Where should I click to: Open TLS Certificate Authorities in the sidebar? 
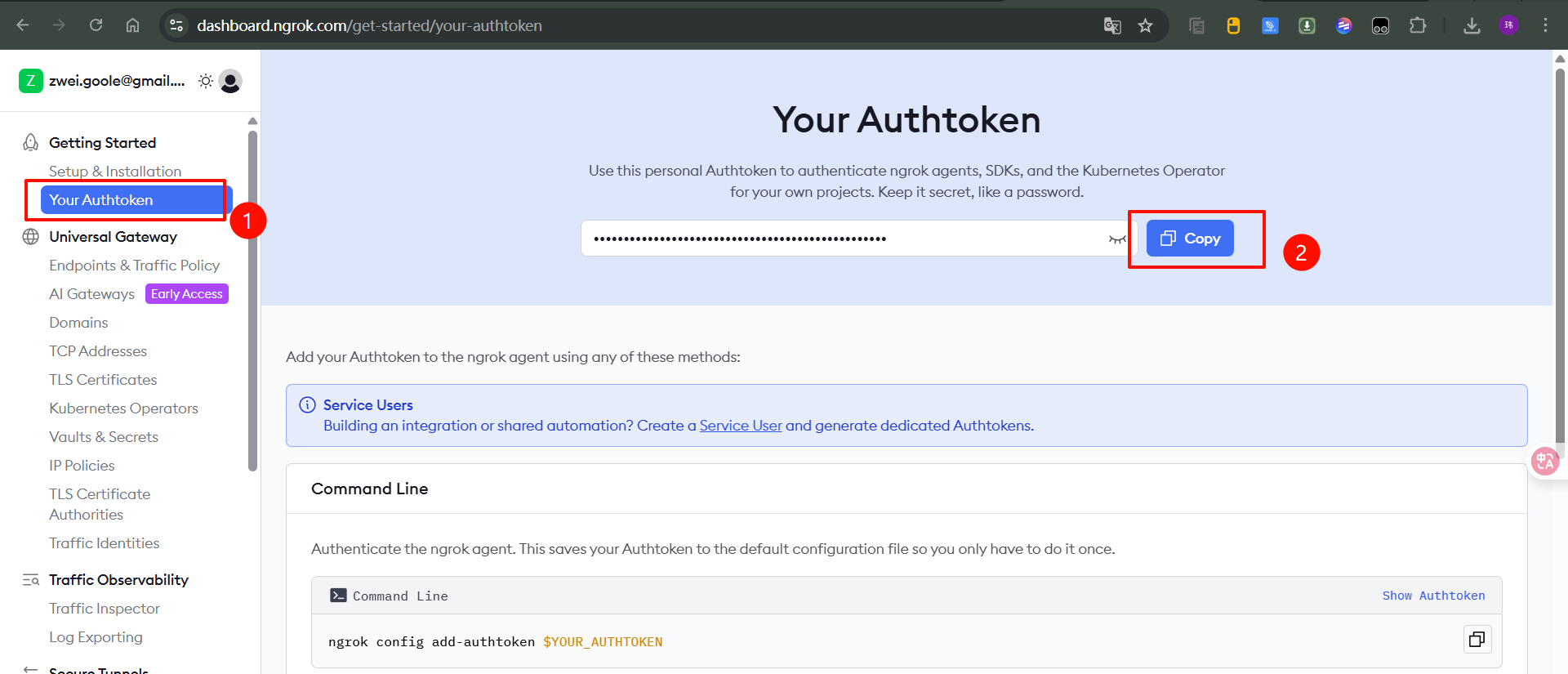[100, 504]
